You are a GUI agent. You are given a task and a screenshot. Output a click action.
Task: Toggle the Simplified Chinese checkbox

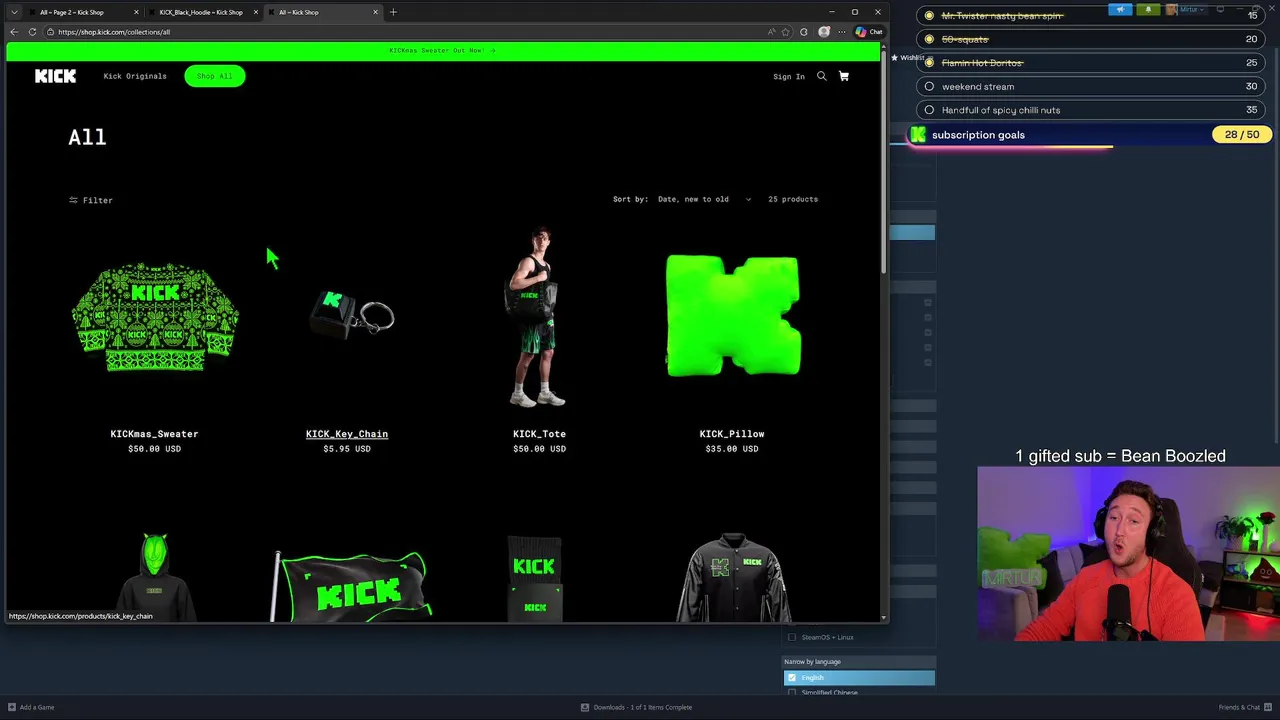tap(792, 692)
